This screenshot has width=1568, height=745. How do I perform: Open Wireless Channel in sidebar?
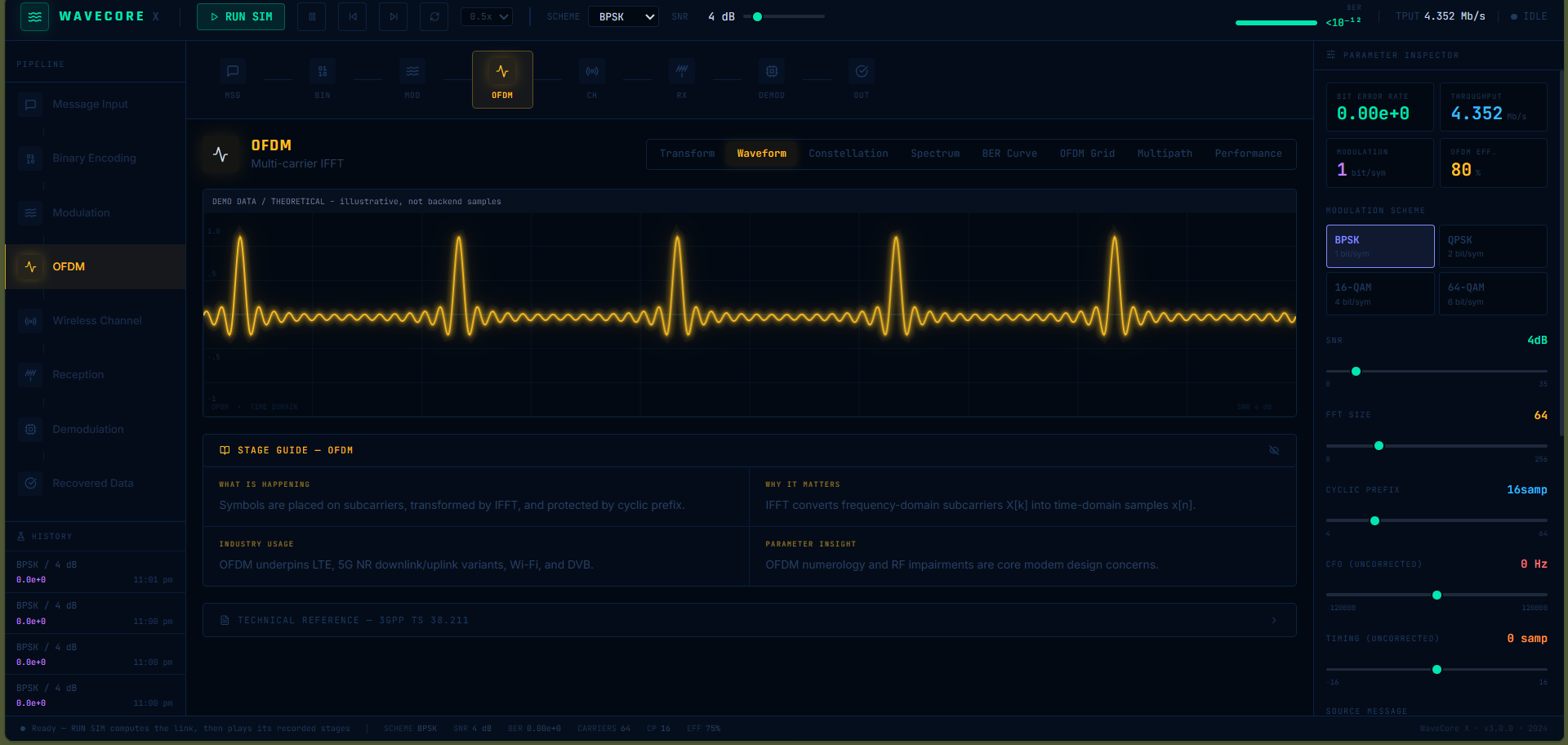click(96, 321)
